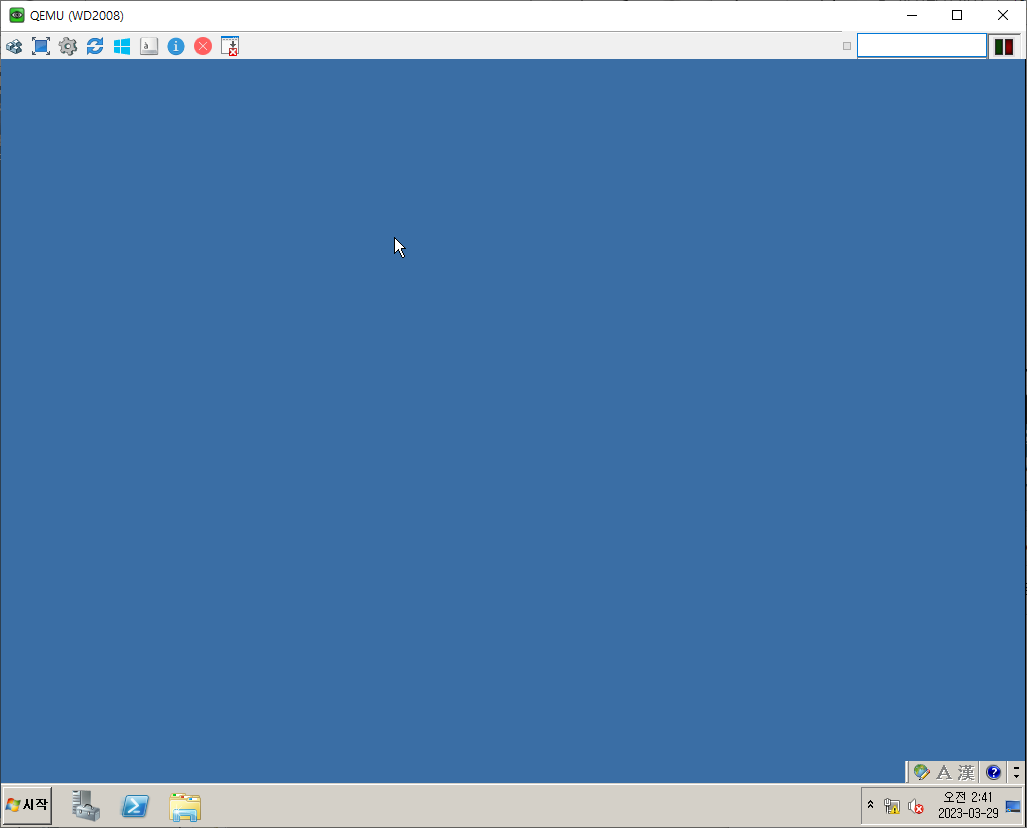This screenshot has height=828, width=1027.
Task: Toggle the small checkbox beside the toolbar input
Action: (x=847, y=47)
